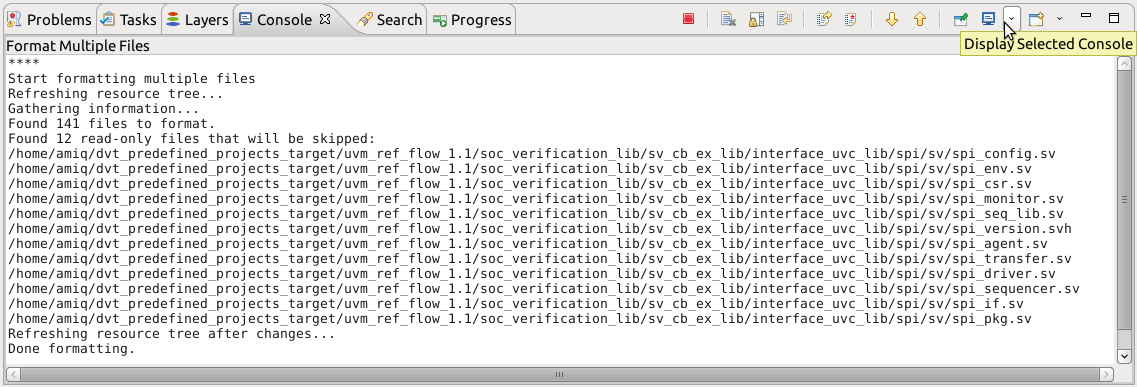The width and height of the screenshot is (1137, 387).
Task: Toggle the Pin Console icon
Action: (961, 20)
